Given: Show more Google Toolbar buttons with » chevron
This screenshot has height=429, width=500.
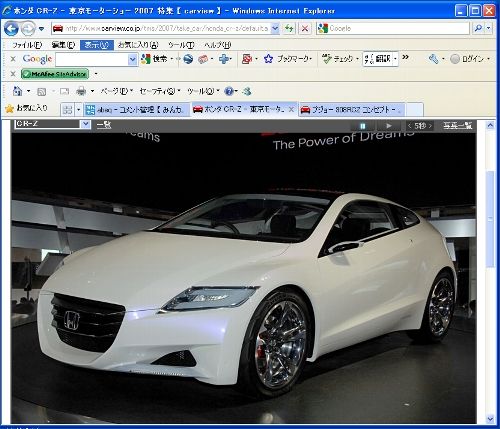Looking at the screenshot, I should coord(405,57).
